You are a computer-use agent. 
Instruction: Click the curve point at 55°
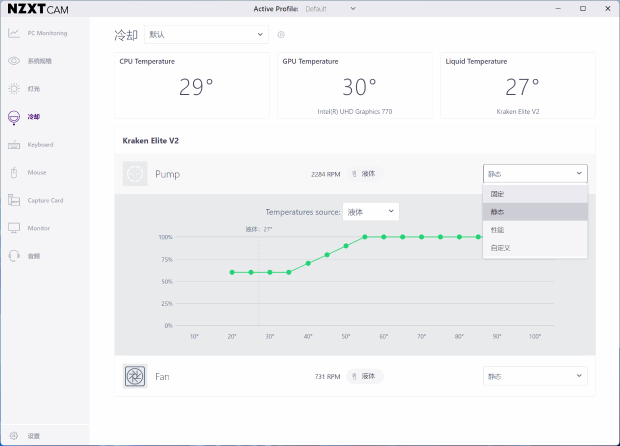click(x=365, y=237)
